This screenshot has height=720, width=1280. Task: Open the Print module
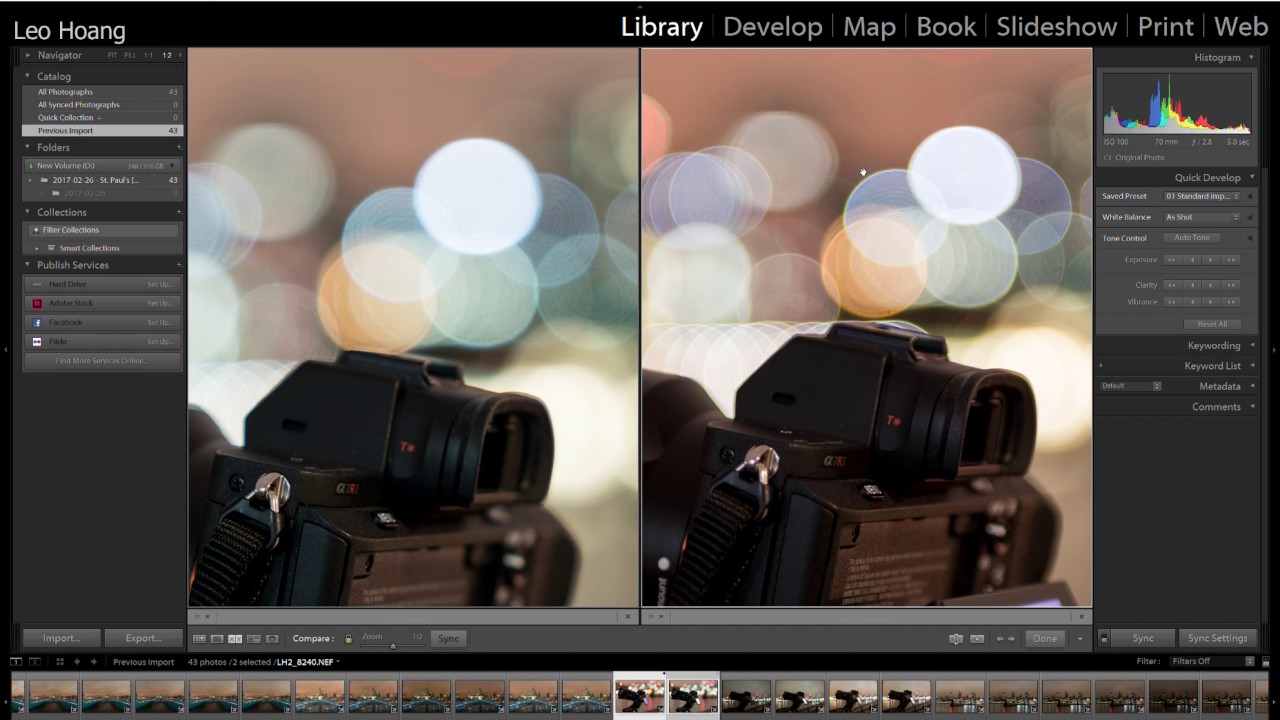pos(1166,27)
